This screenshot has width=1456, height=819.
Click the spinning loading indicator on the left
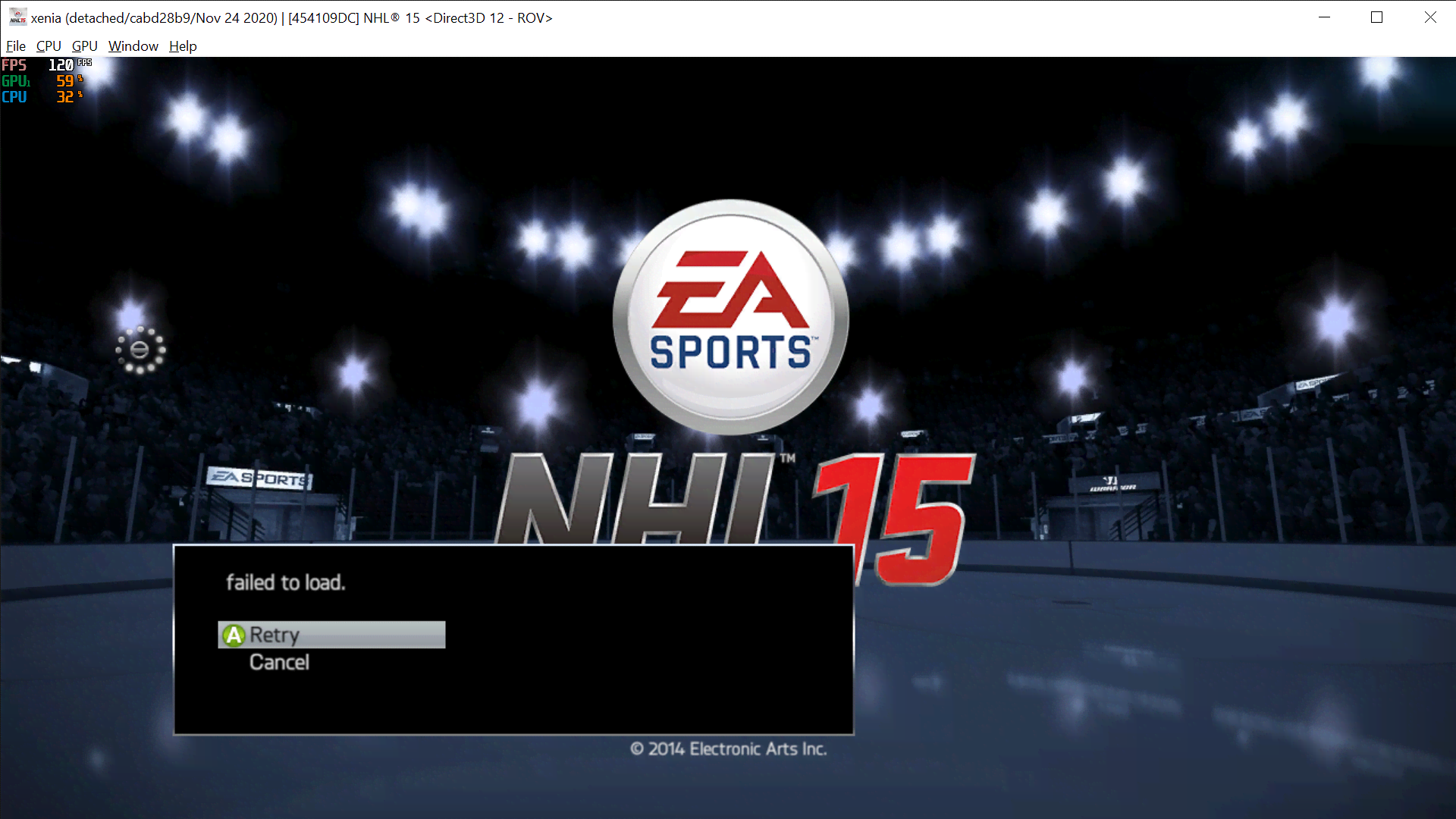(x=139, y=349)
